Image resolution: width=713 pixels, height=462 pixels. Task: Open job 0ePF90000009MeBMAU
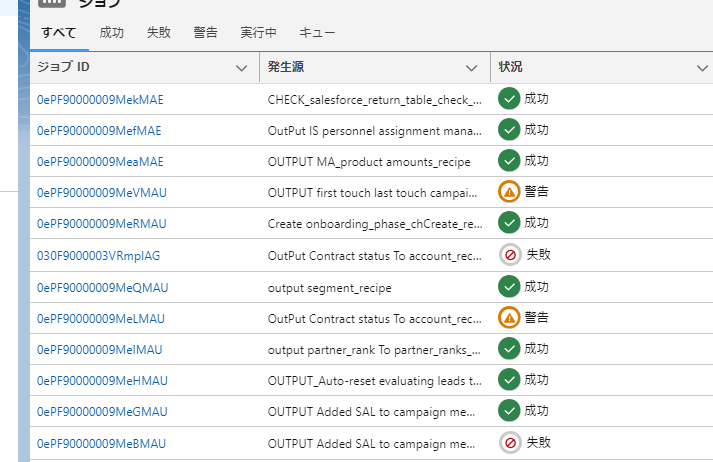pyautogui.click(x=101, y=443)
